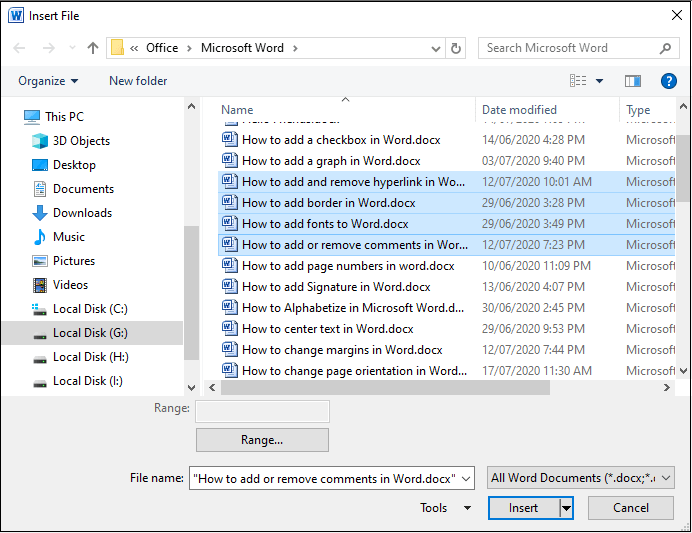Image resolution: width=692 pixels, height=533 pixels.
Task: Sort files by Name column
Action: click(237, 110)
